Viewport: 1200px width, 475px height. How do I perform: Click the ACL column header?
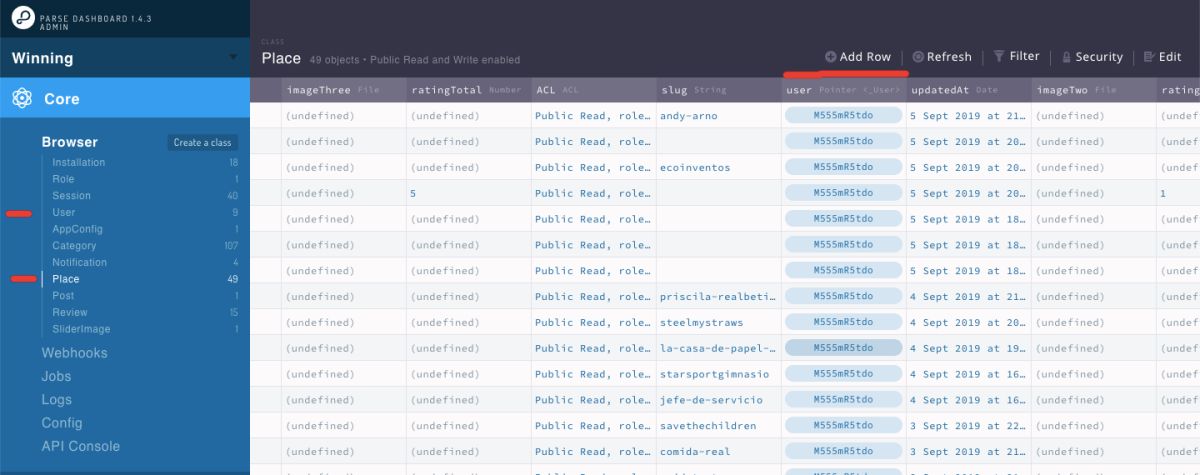(594, 90)
